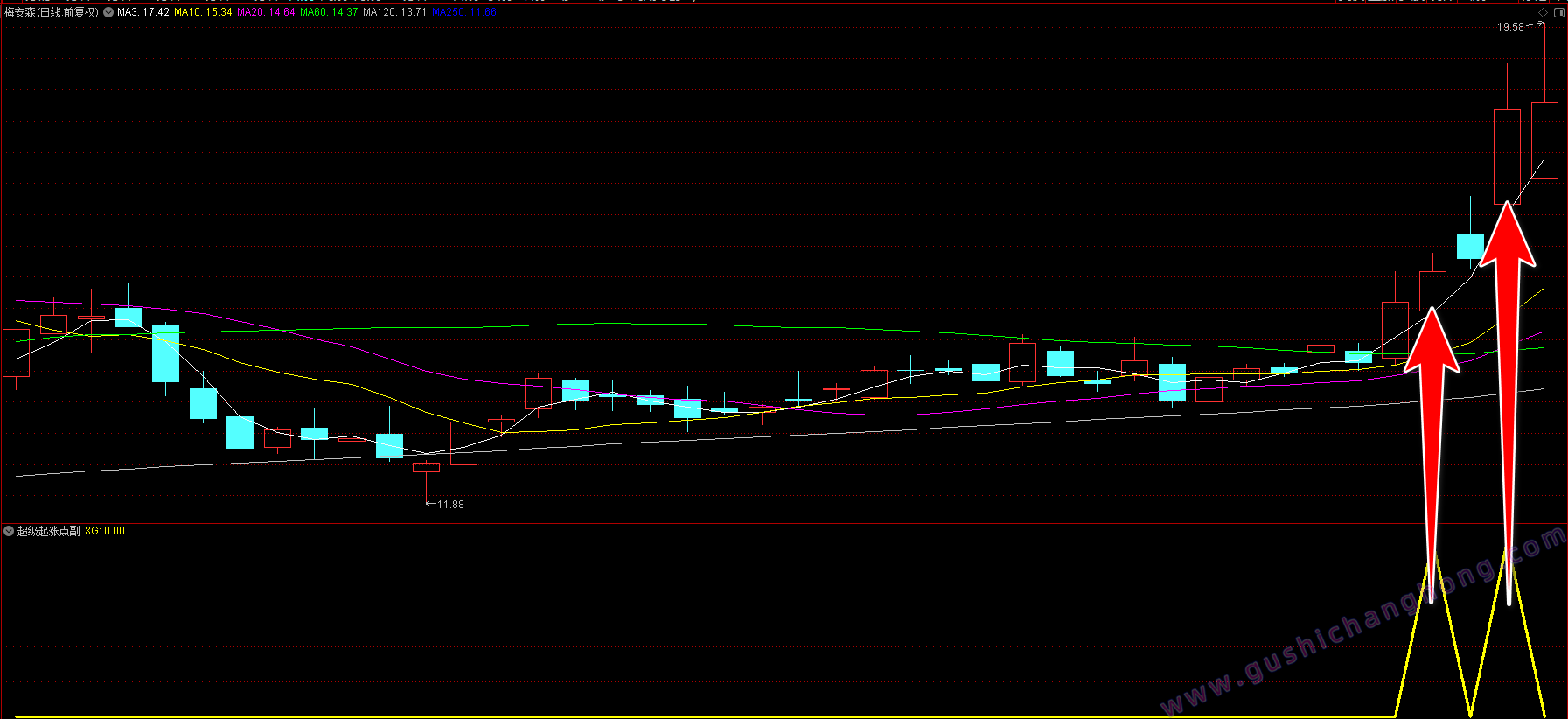Click the MA3: 17.42 value label
This screenshot has width=1568, height=719.
click(x=143, y=12)
